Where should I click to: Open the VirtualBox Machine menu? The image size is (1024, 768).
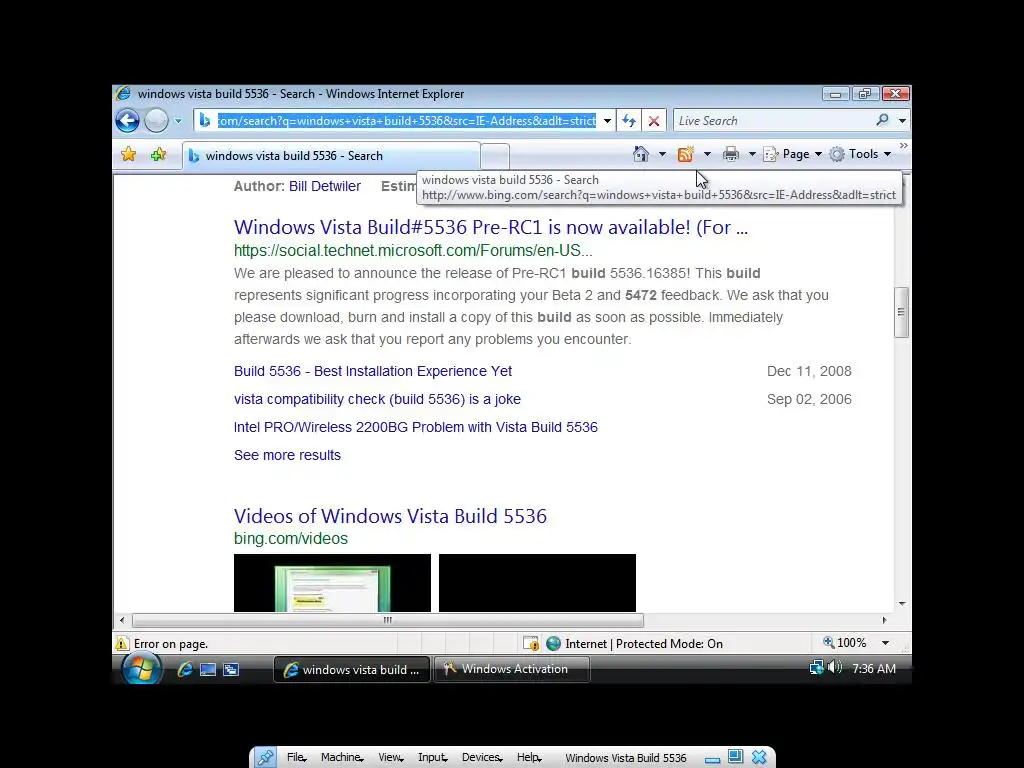tap(342, 758)
